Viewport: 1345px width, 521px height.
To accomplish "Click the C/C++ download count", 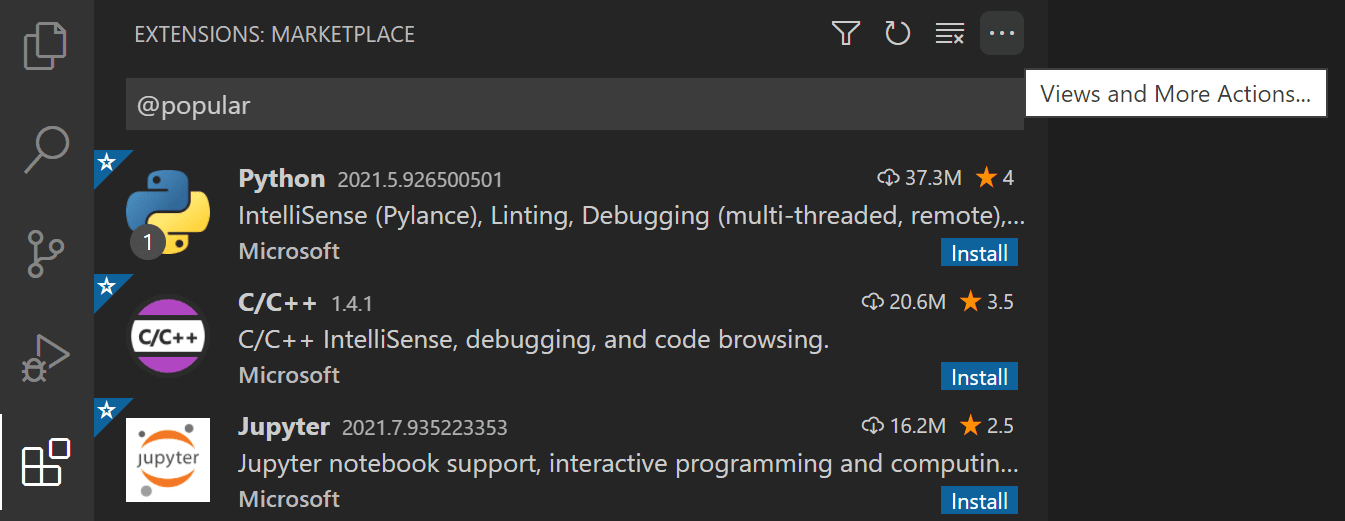I will pos(903,302).
